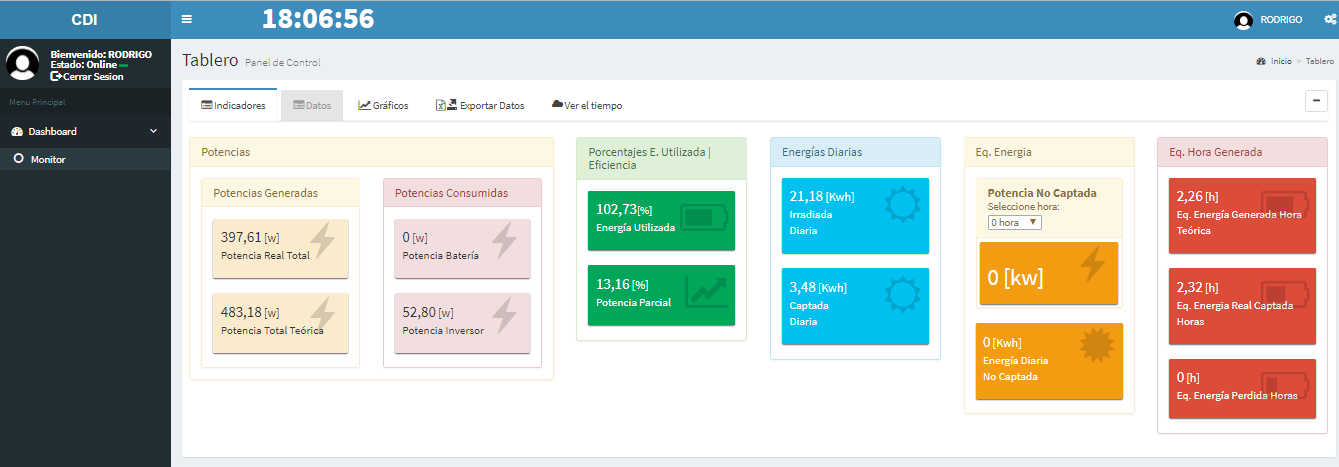Open the Seleccione hora dropdown
This screenshot has height=467, width=1339.
click(1015, 222)
